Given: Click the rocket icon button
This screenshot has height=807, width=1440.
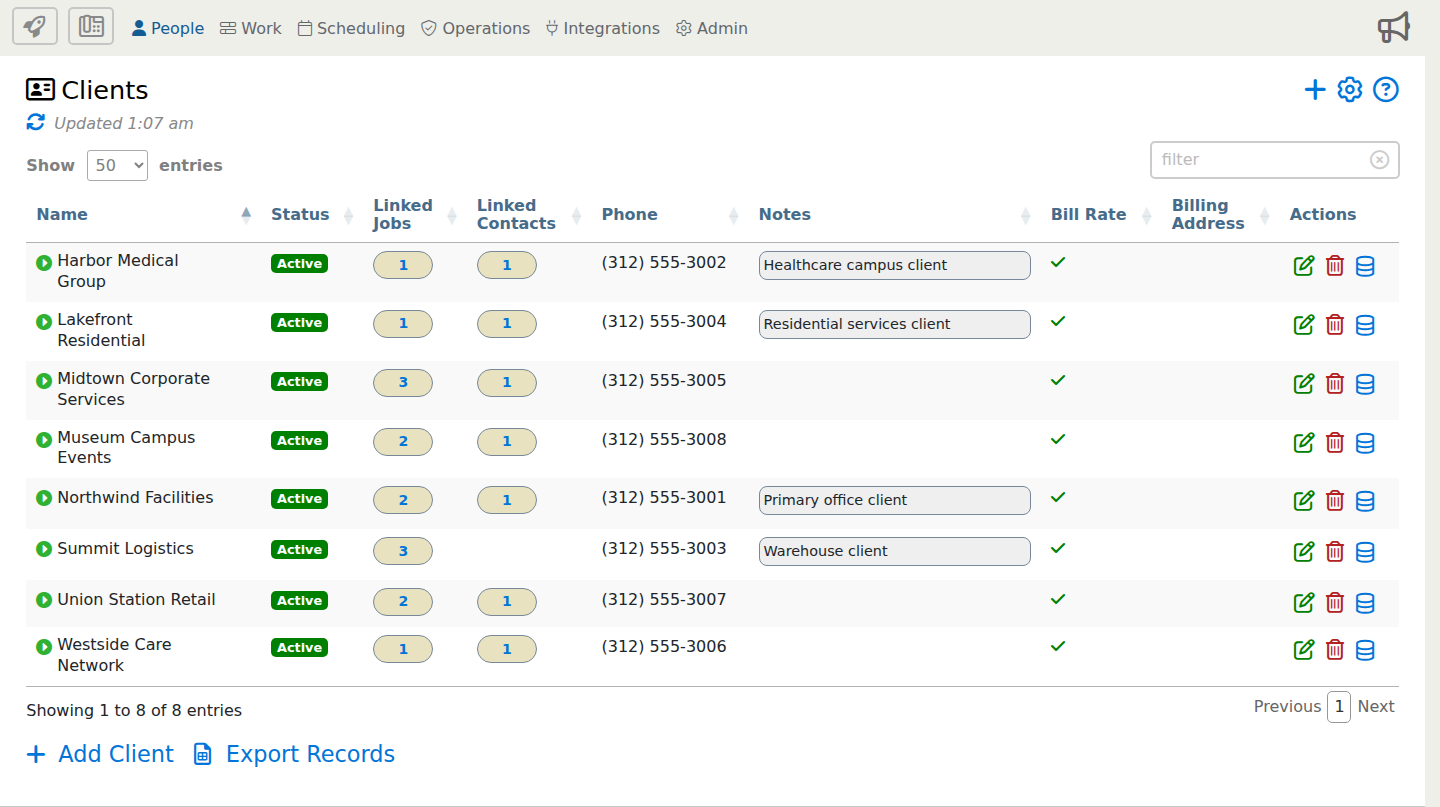Looking at the screenshot, I should 35,26.
